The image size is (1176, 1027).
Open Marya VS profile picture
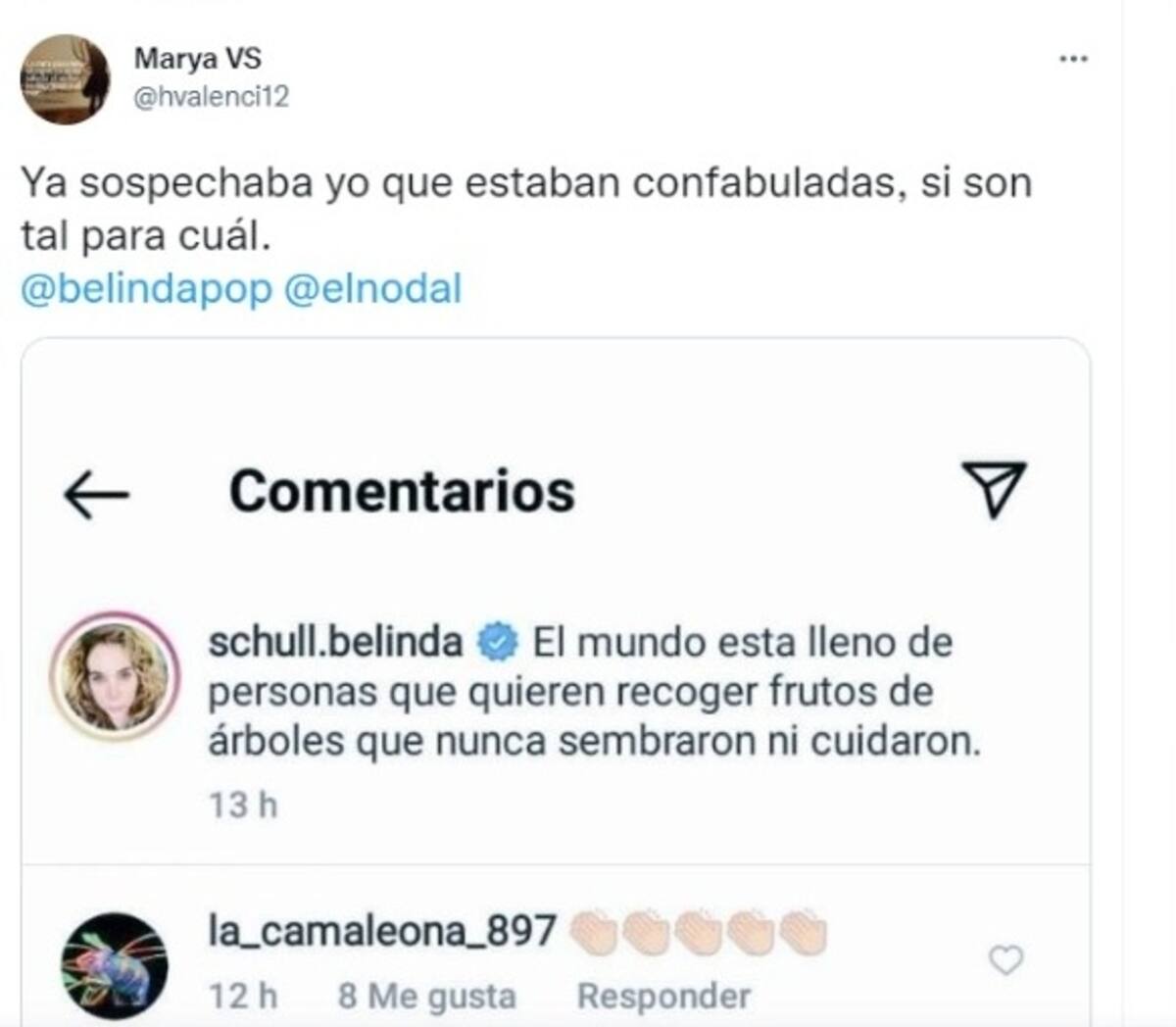(65, 79)
